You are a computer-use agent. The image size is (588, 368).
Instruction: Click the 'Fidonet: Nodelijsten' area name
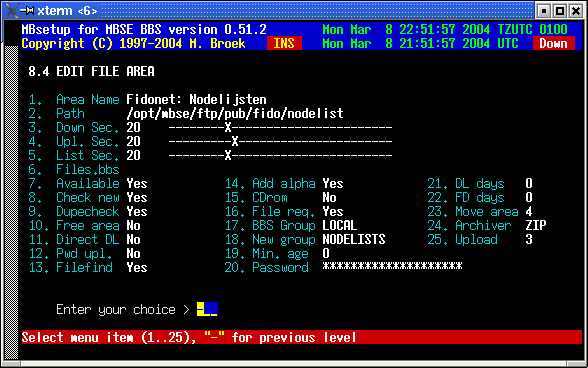click(x=196, y=100)
